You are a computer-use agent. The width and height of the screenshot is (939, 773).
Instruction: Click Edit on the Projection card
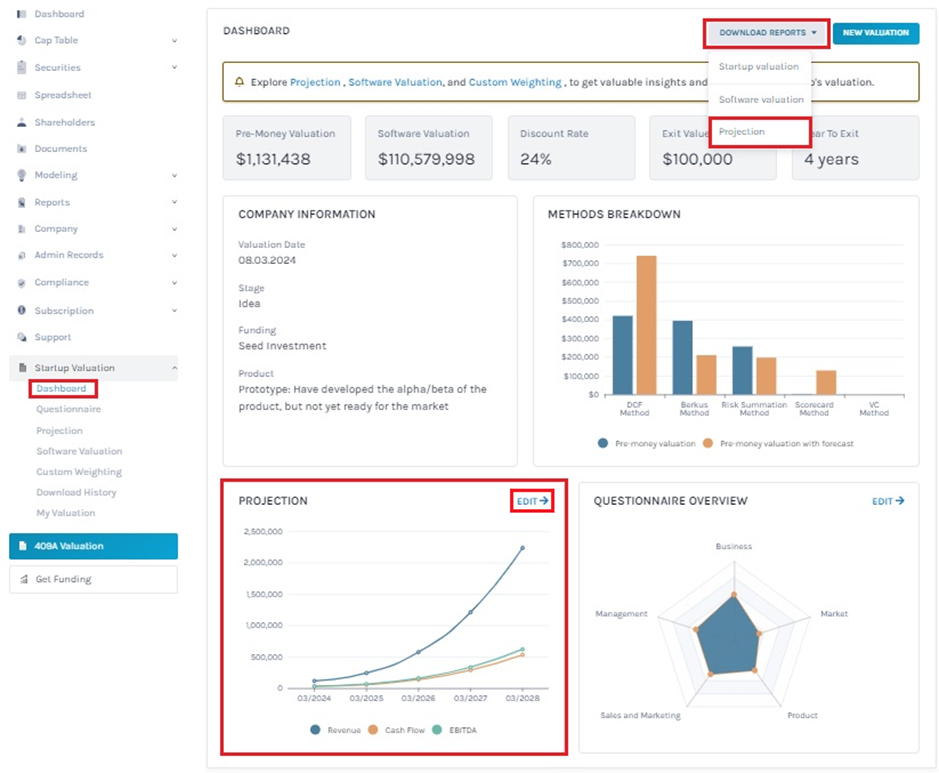(532, 501)
